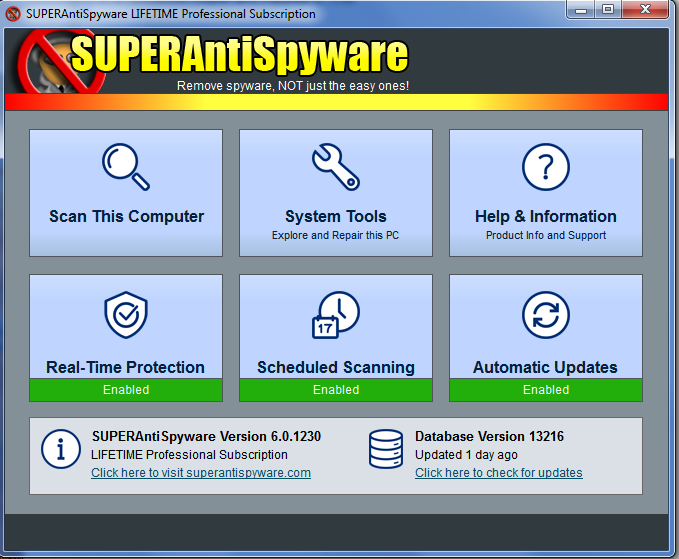Visit superantispyware.com link
679x559 pixels.
coord(201,473)
